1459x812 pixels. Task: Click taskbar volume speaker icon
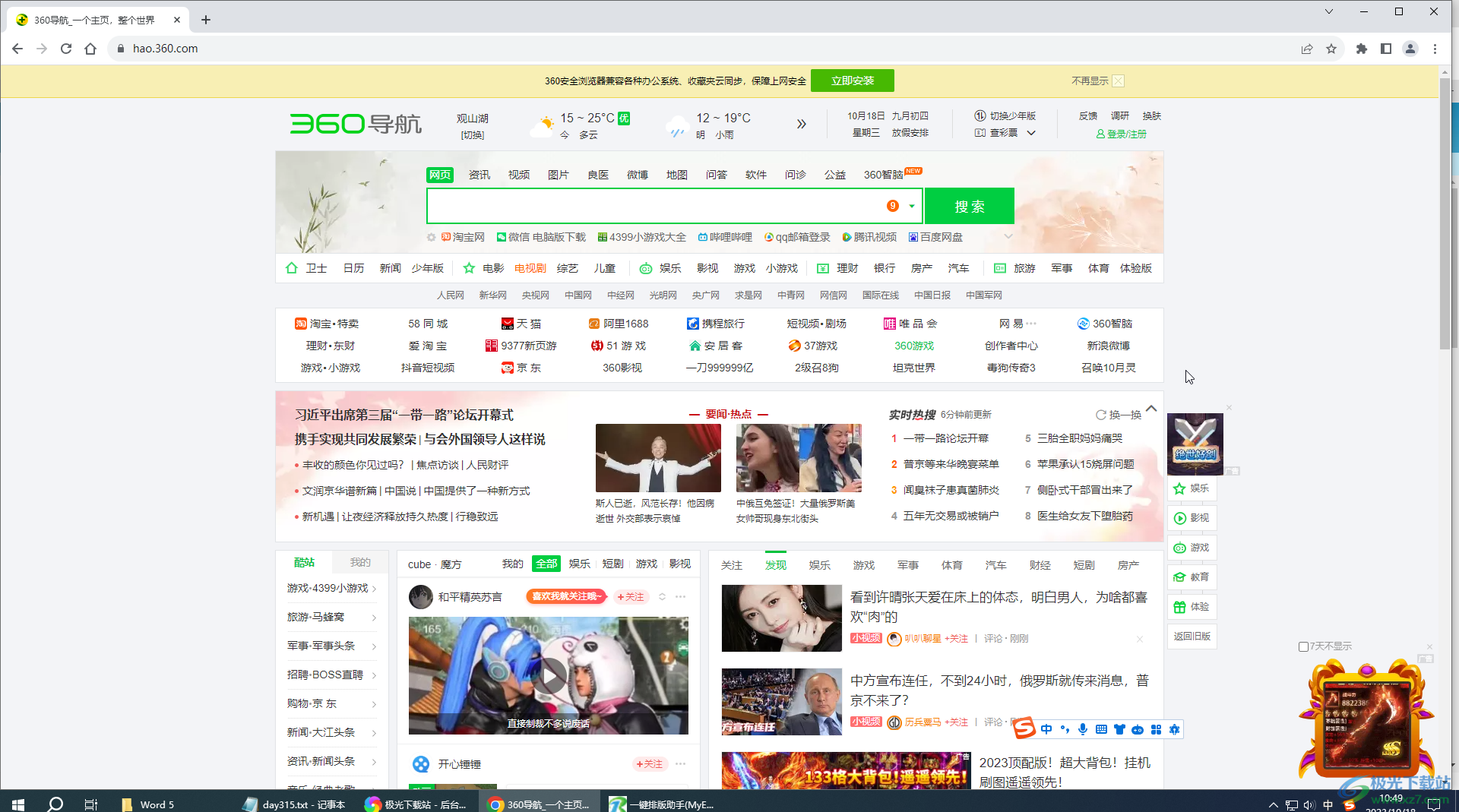click(1309, 804)
